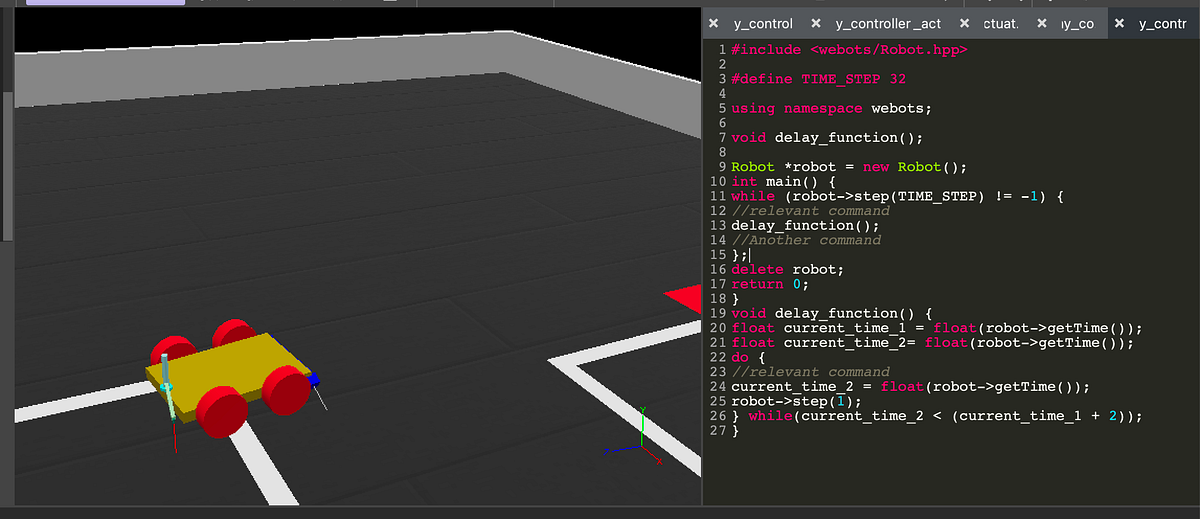Click the delay_function(); call on line 13

805,225
